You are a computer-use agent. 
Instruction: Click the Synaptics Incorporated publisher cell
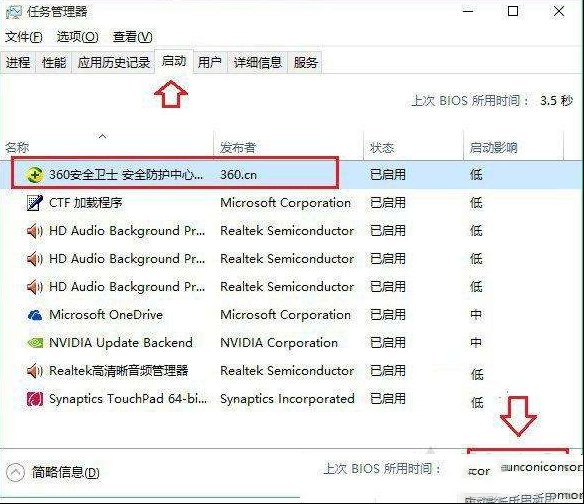(287, 399)
